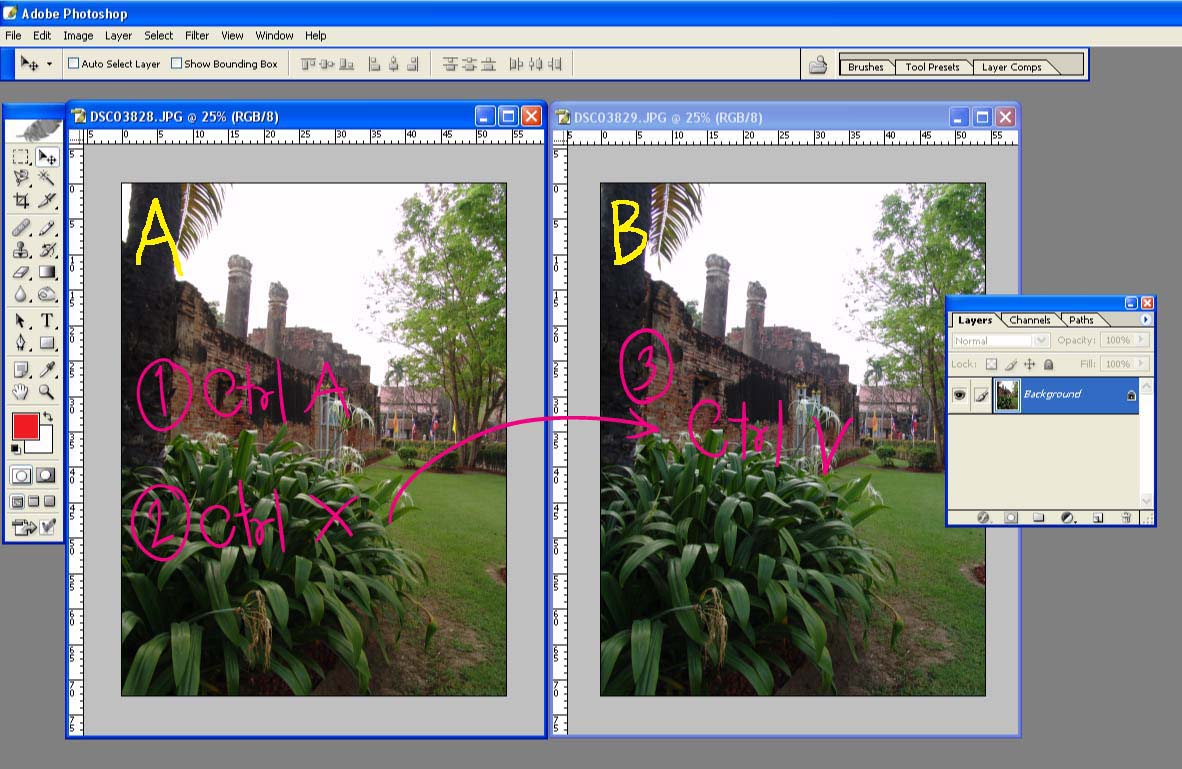Enable the Auto Select Layer checkbox
Image resolution: width=1182 pixels, height=769 pixels.
(73, 64)
